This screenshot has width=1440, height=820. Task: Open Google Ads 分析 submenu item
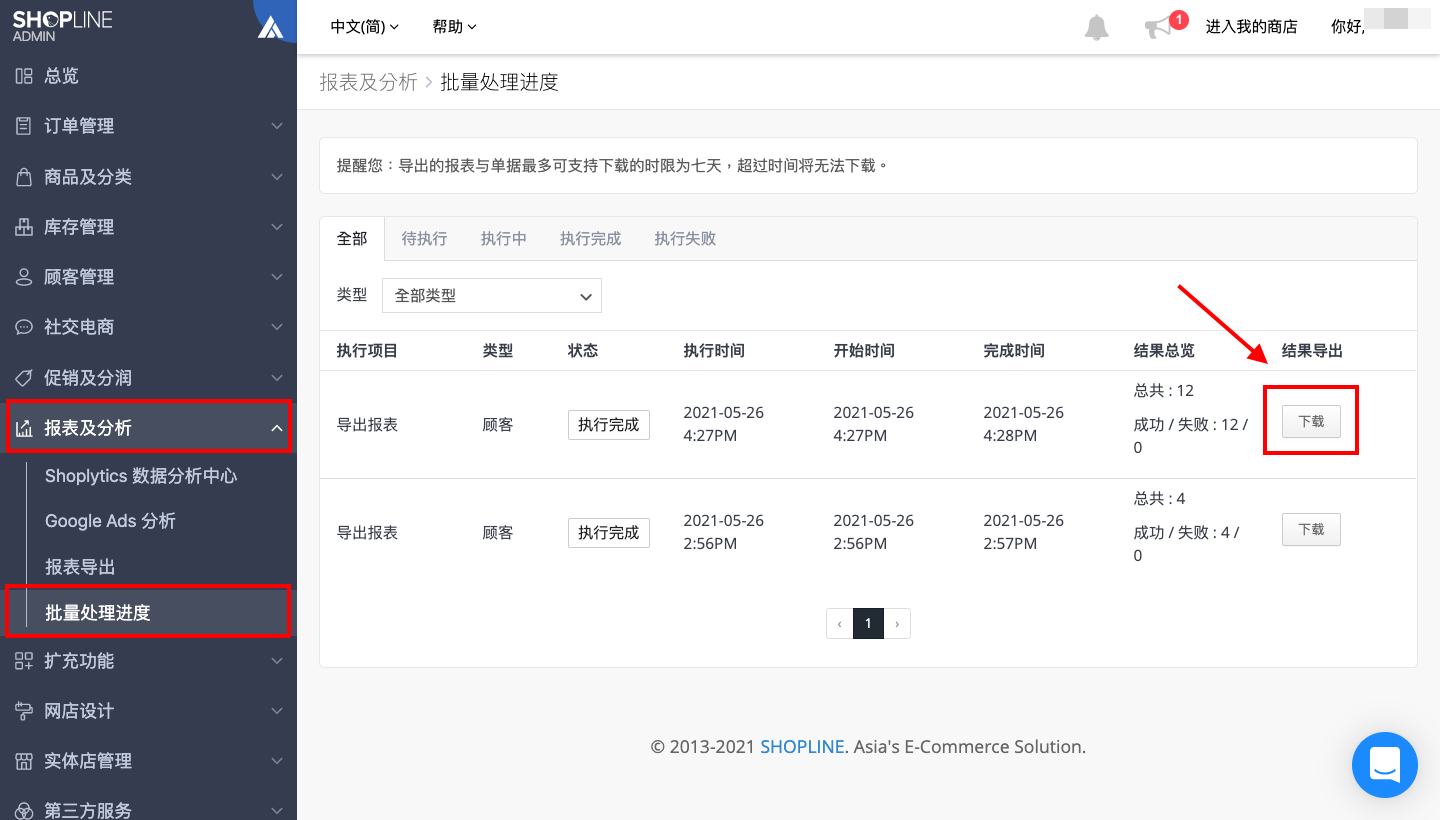(x=110, y=521)
